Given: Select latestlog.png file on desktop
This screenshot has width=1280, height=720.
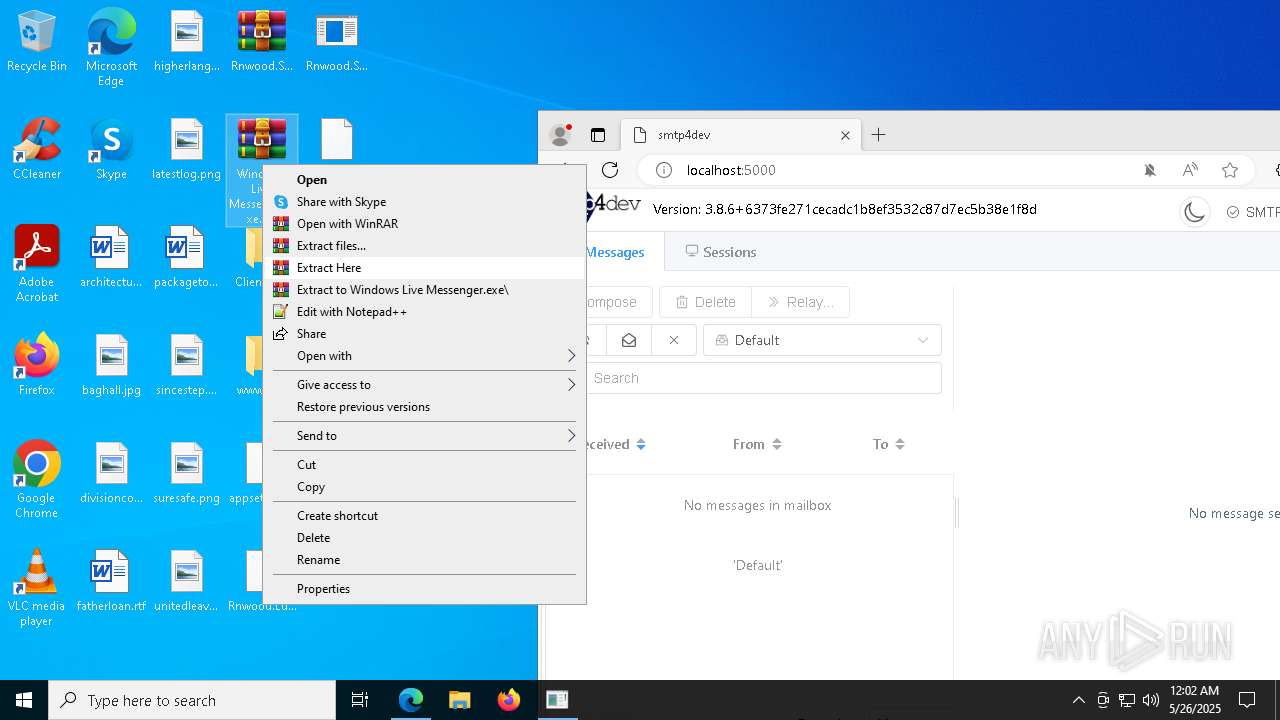Looking at the screenshot, I should [x=187, y=150].
